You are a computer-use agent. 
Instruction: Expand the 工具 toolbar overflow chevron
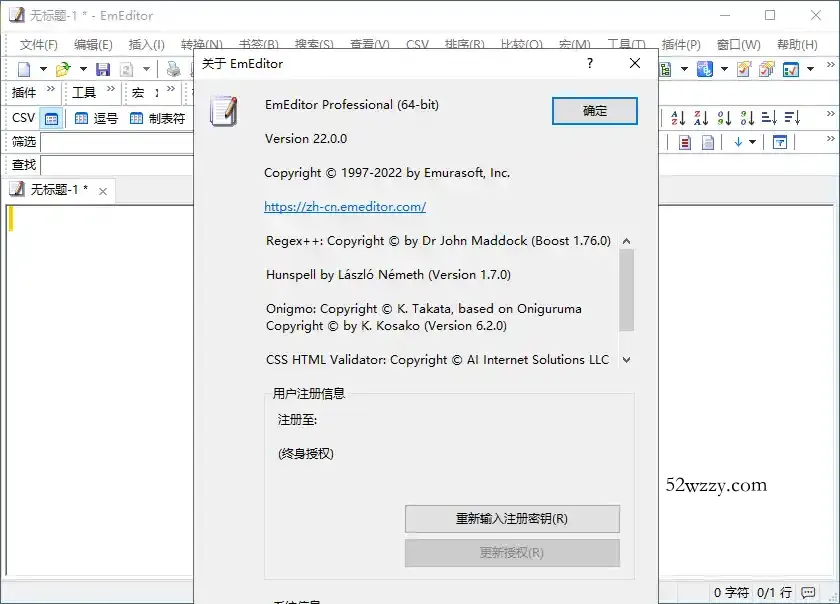click(x=111, y=88)
